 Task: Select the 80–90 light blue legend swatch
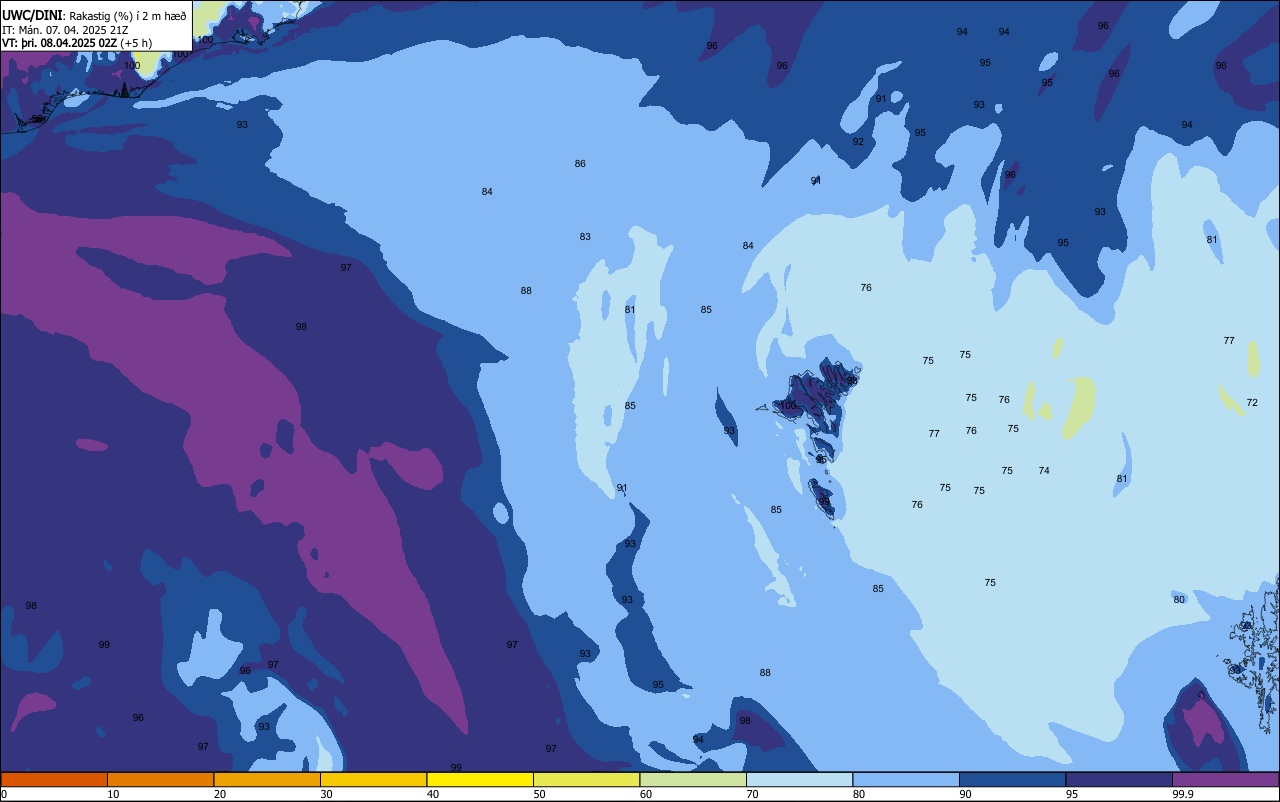(906, 779)
